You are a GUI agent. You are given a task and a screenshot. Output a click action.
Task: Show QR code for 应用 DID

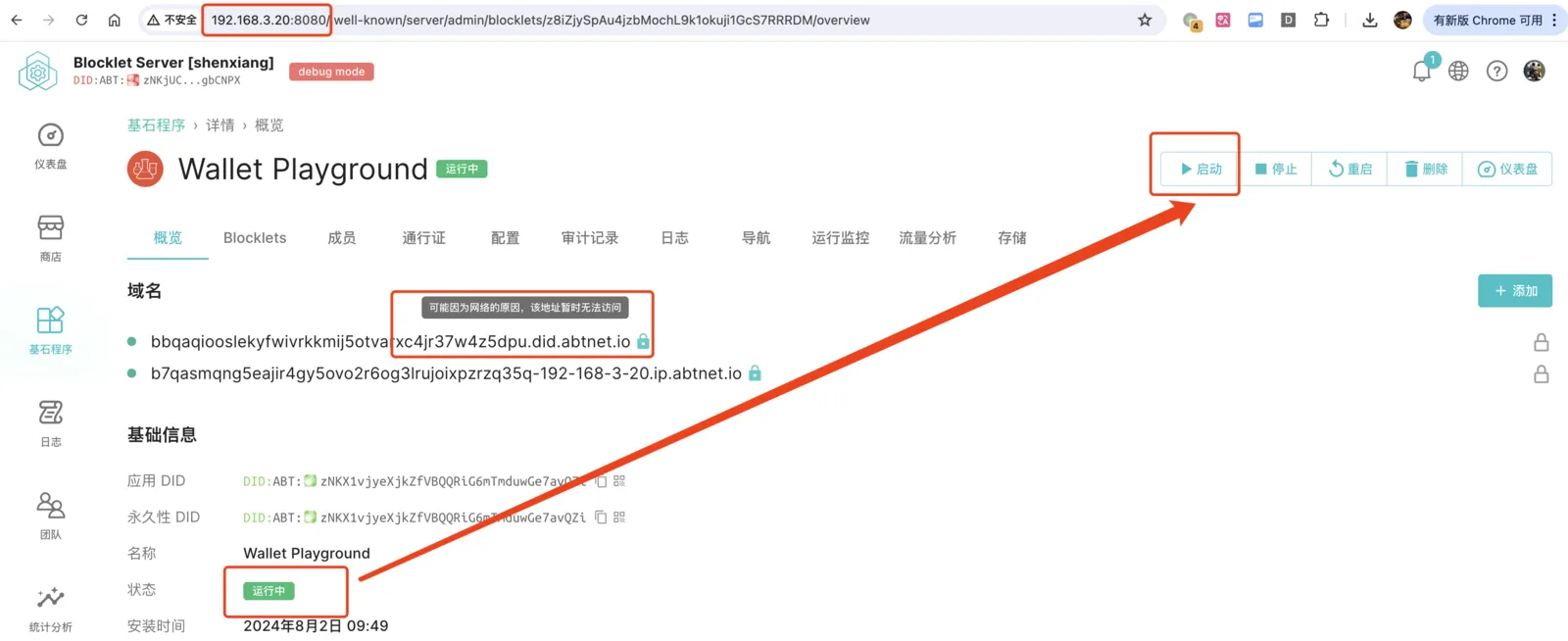(619, 481)
